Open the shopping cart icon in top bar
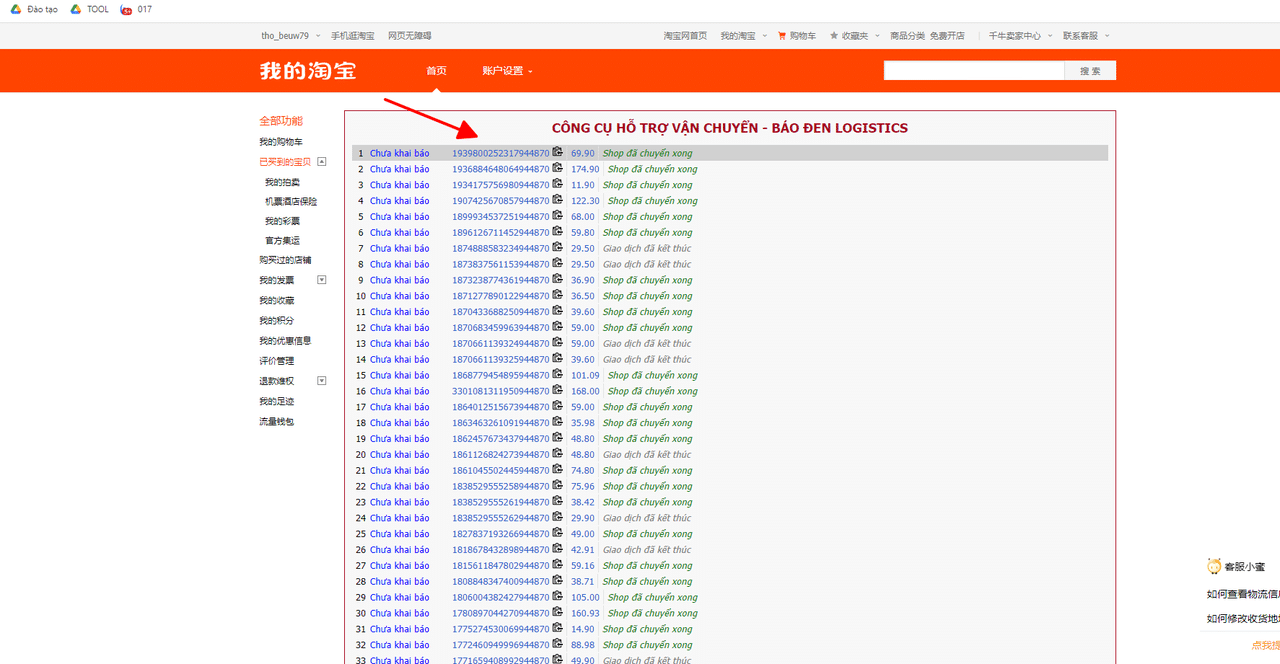The height and width of the screenshot is (664, 1280). [x=782, y=36]
